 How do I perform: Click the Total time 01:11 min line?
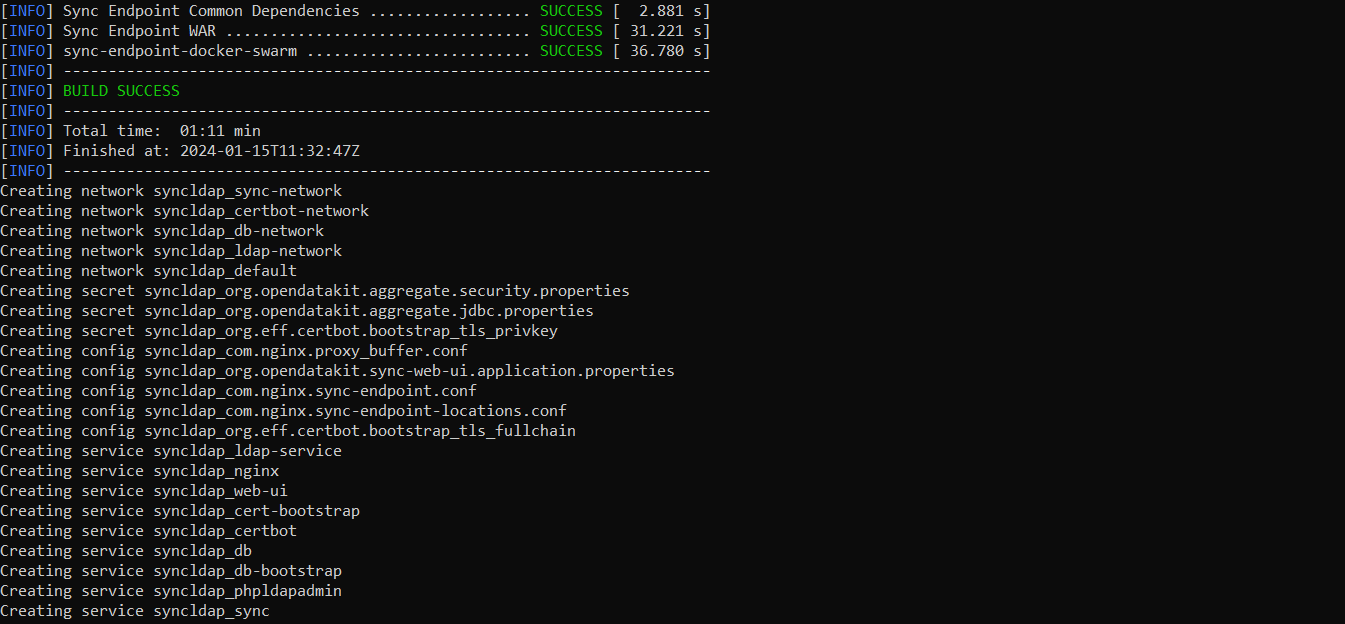point(131,131)
